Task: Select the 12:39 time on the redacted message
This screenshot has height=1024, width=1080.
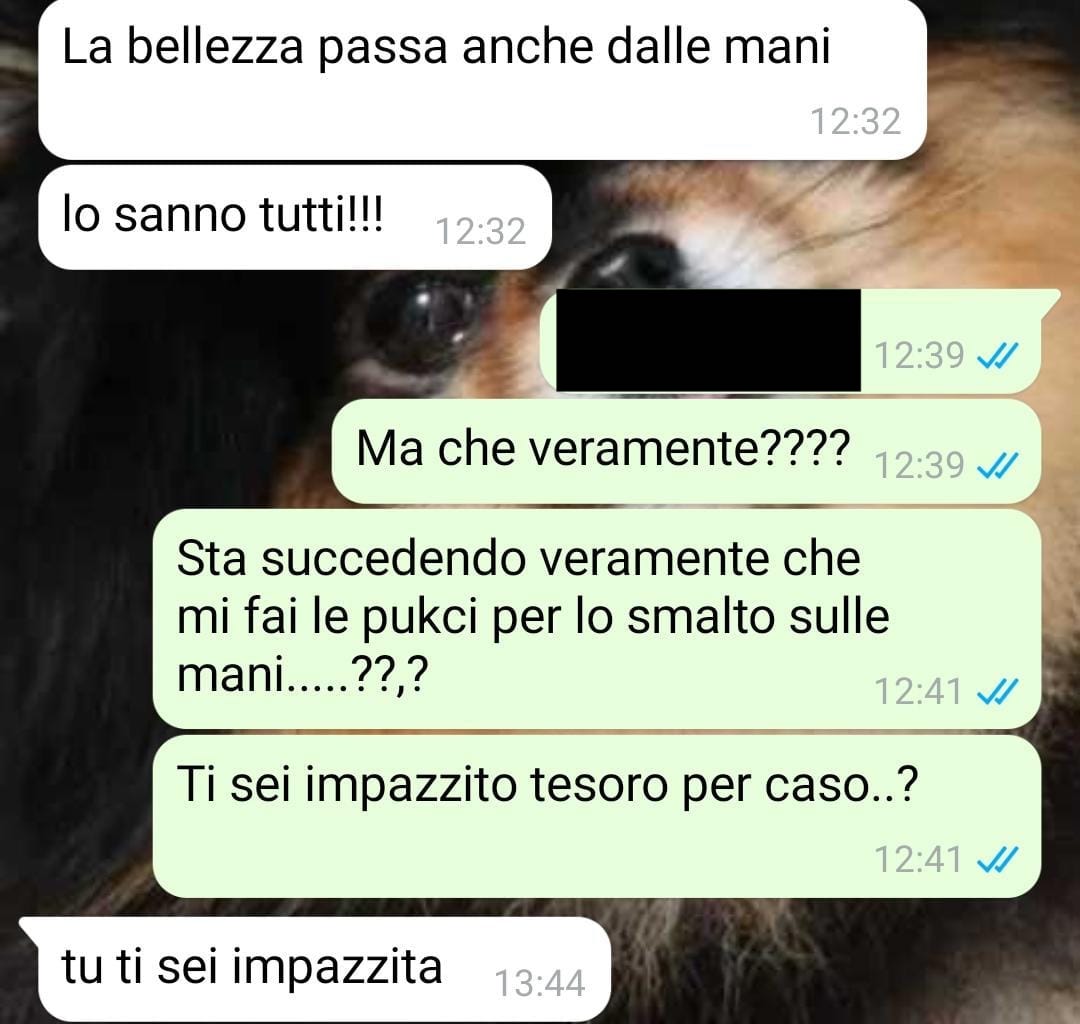Action: 919,356
